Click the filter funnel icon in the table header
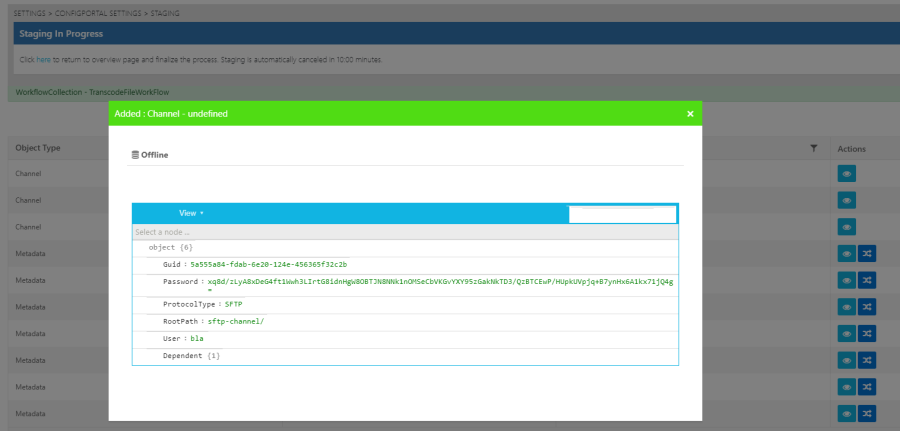The width and height of the screenshot is (900, 431). pos(814,148)
